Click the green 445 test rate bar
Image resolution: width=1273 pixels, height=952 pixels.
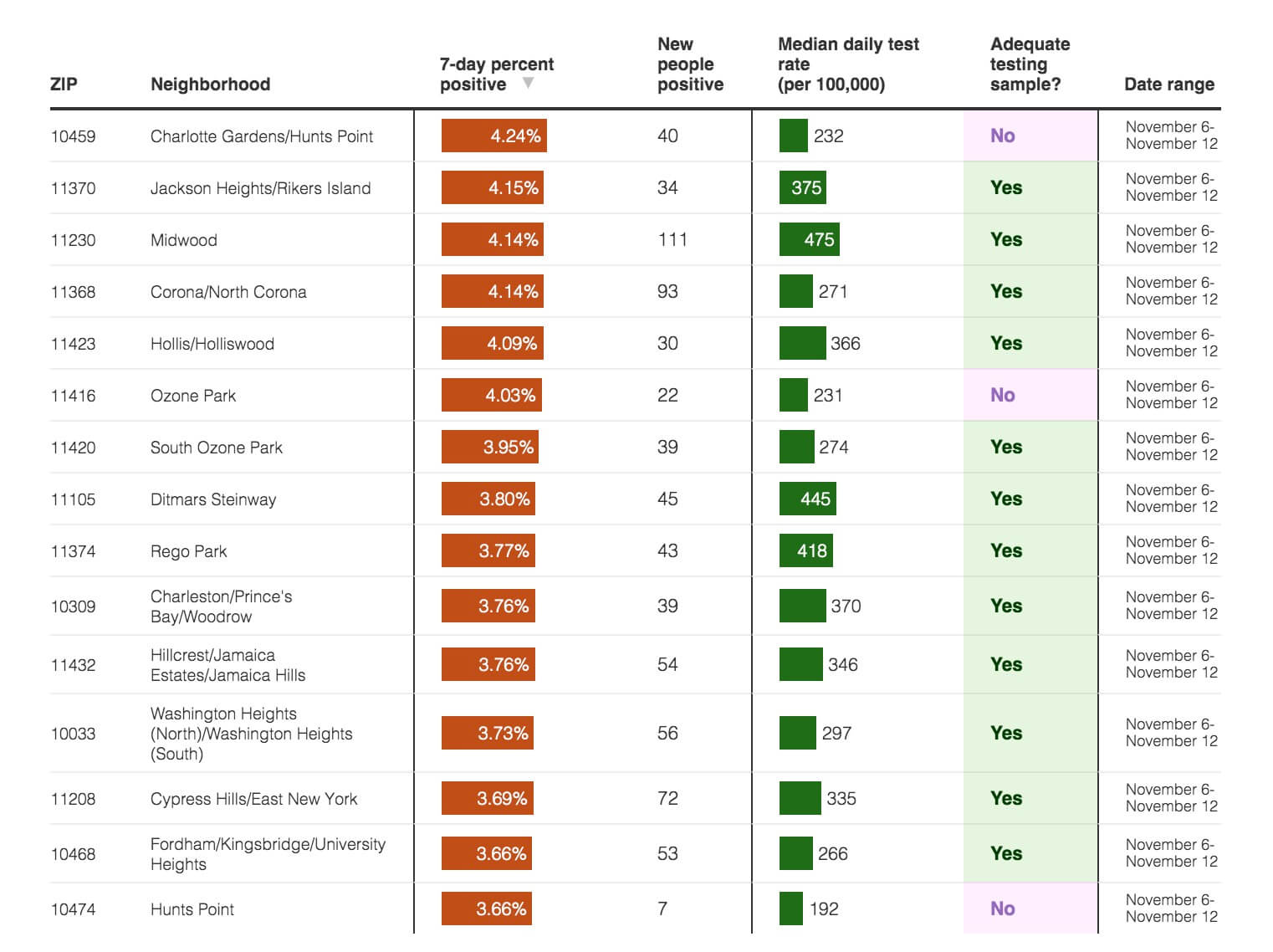[807, 499]
